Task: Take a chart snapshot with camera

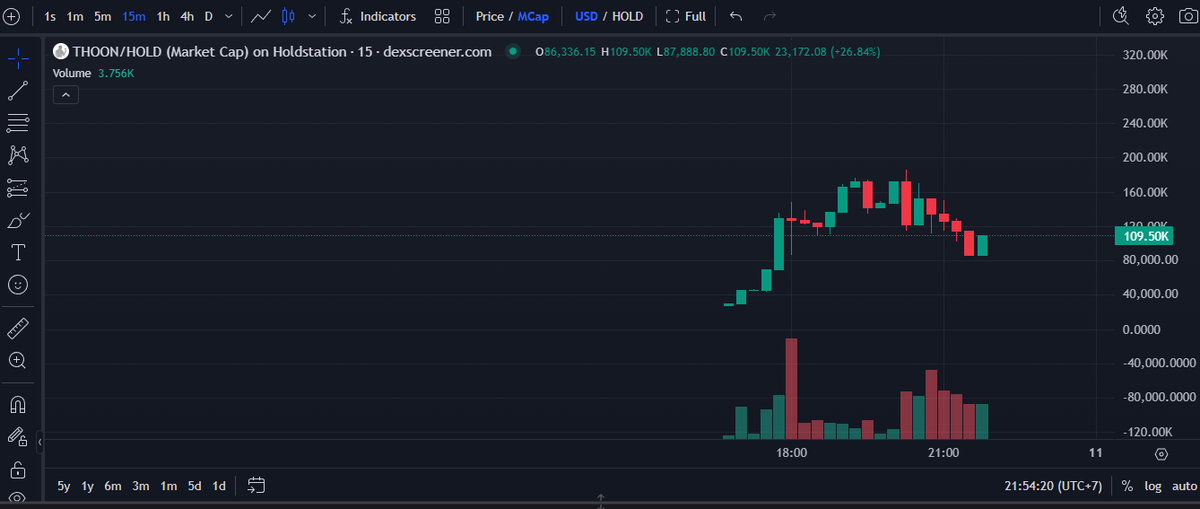Action: 1187,16
